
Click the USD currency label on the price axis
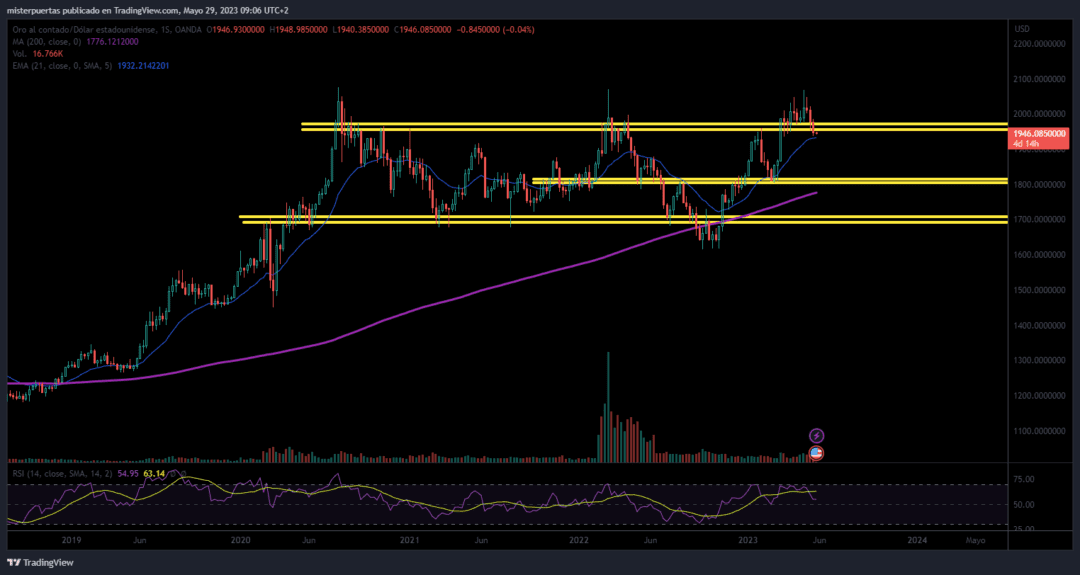point(1022,29)
